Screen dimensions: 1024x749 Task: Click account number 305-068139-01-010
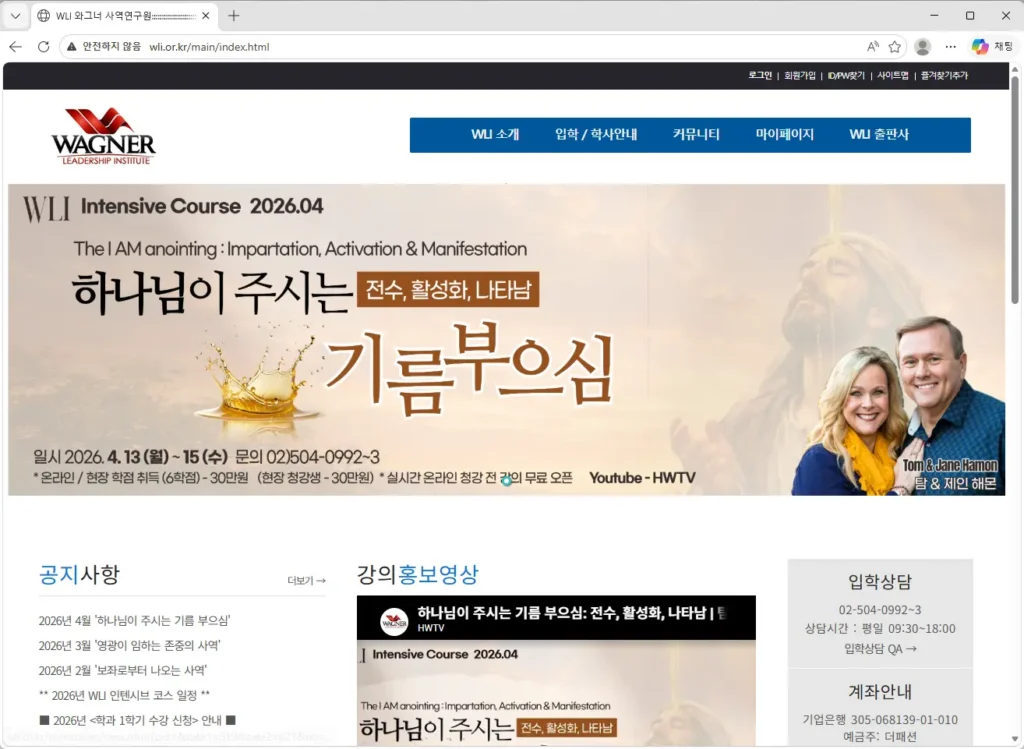pos(904,720)
